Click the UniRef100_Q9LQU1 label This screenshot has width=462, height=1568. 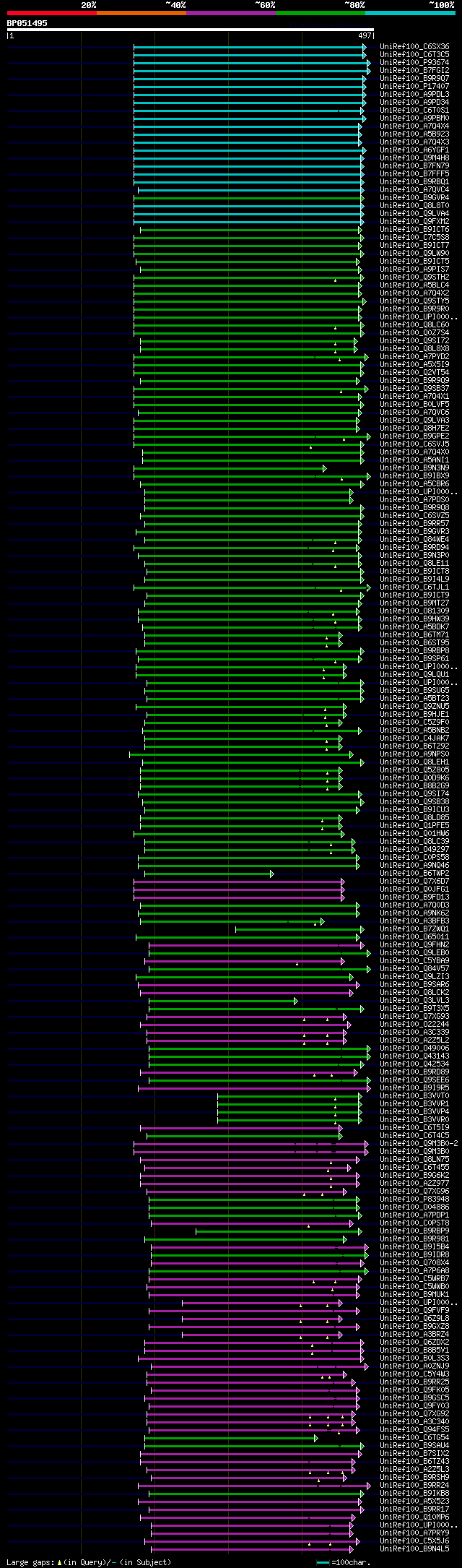tap(414, 675)
